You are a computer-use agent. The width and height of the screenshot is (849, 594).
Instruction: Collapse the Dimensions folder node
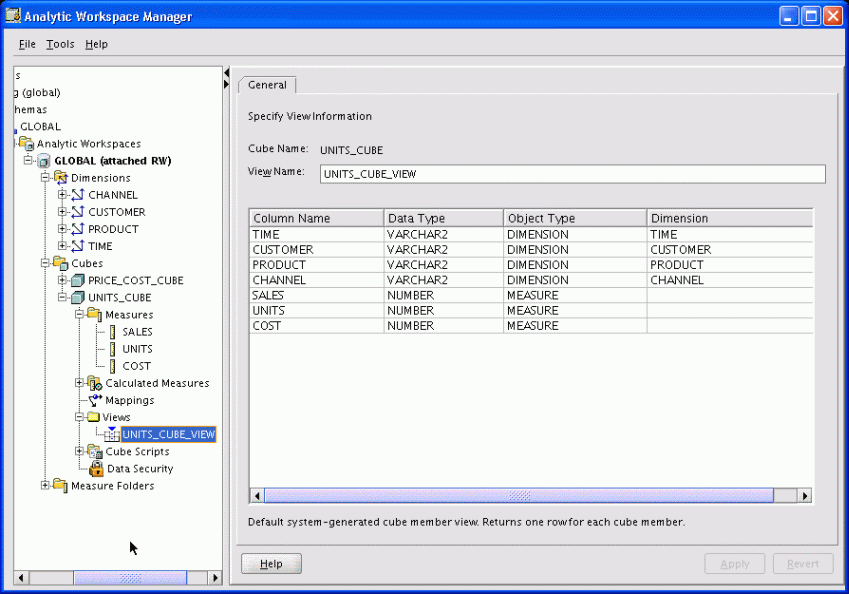click(45, 178)
